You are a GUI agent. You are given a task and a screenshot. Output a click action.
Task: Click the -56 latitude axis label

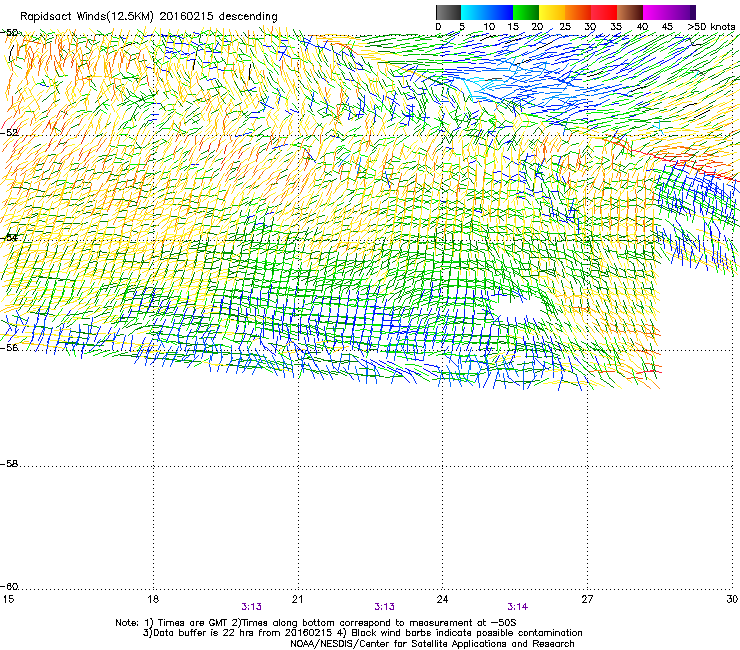pos(9,347)
